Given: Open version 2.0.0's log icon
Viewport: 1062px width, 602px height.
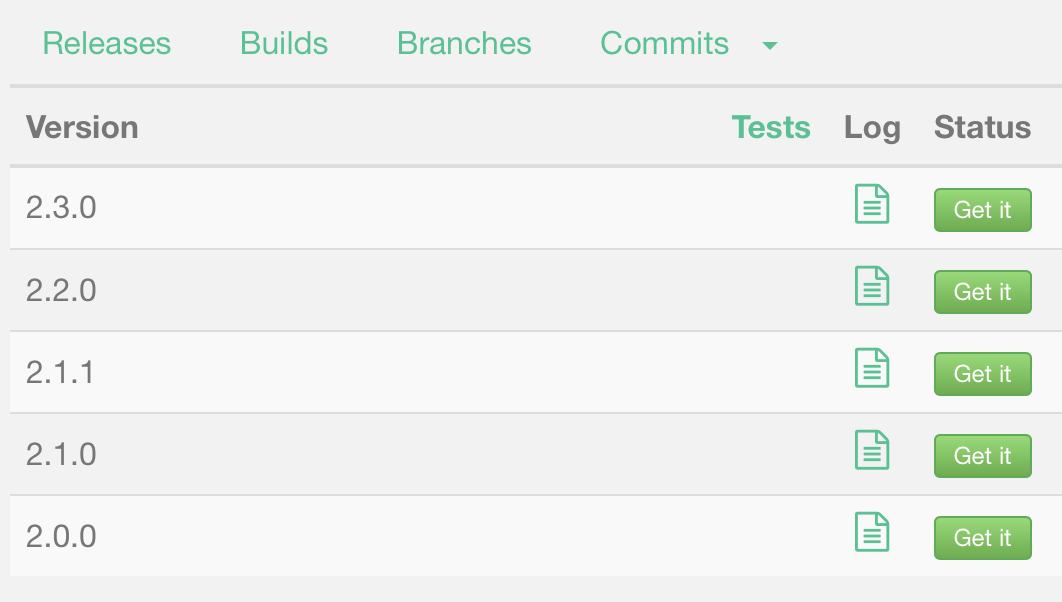Looking at the screenshot, I should tap(871, 531).
